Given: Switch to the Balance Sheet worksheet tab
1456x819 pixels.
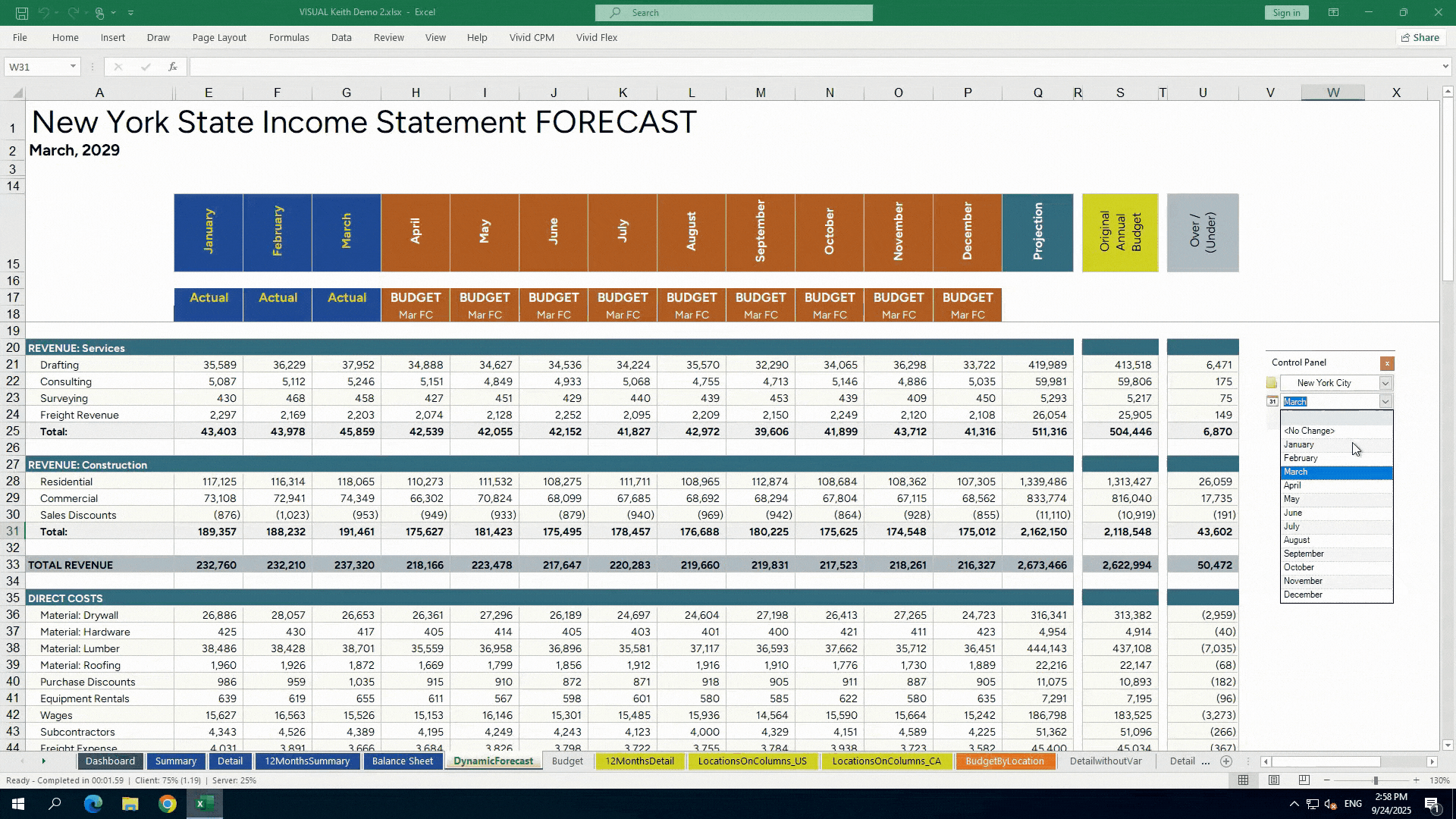Looking at the screenshot, I should click(402, 761).
